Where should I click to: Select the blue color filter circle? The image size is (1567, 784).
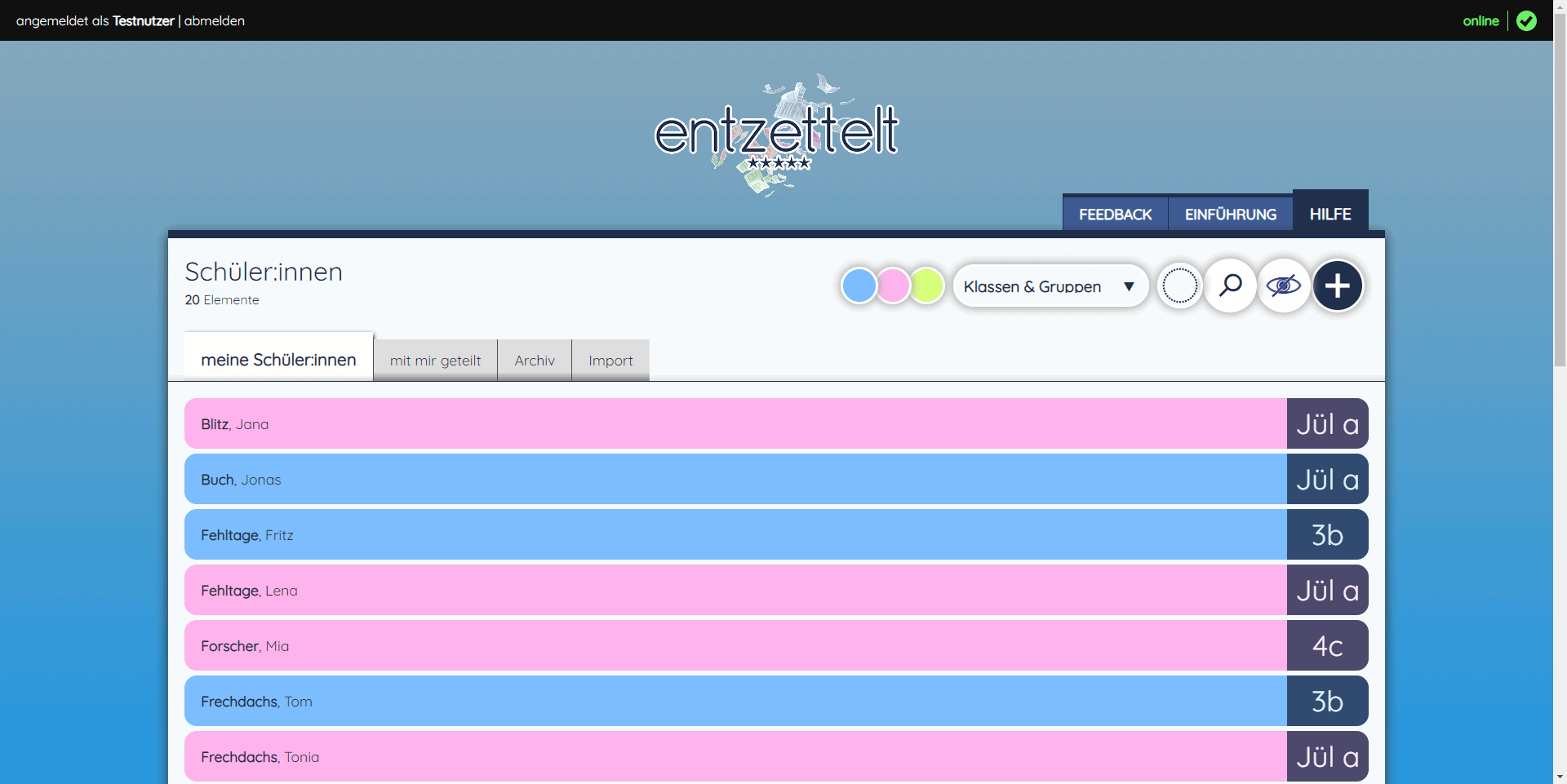(x=859, y=286)
